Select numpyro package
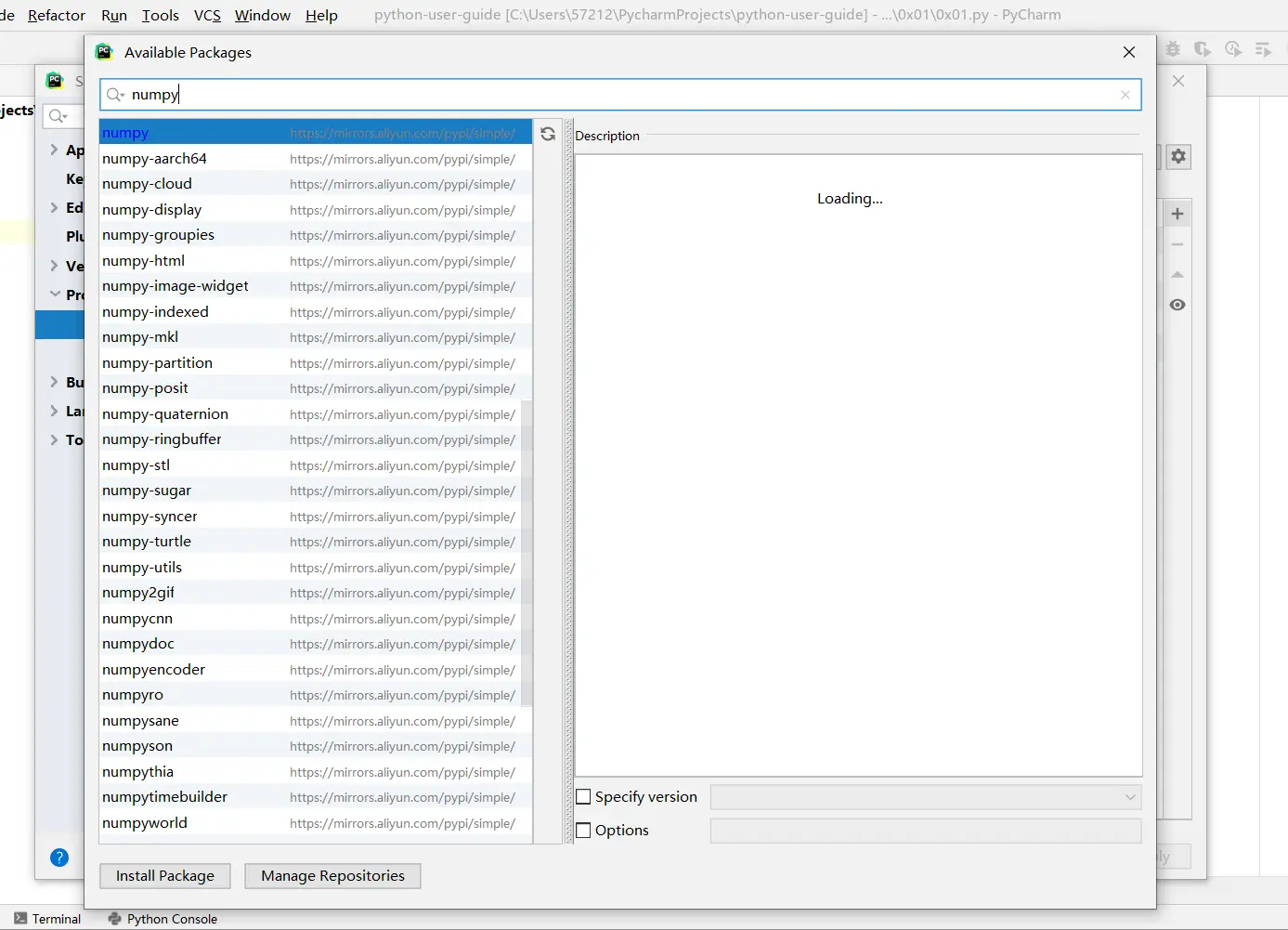Image resolution: width=1288 pixels, height=930 pixels. (x=316, y=695)
